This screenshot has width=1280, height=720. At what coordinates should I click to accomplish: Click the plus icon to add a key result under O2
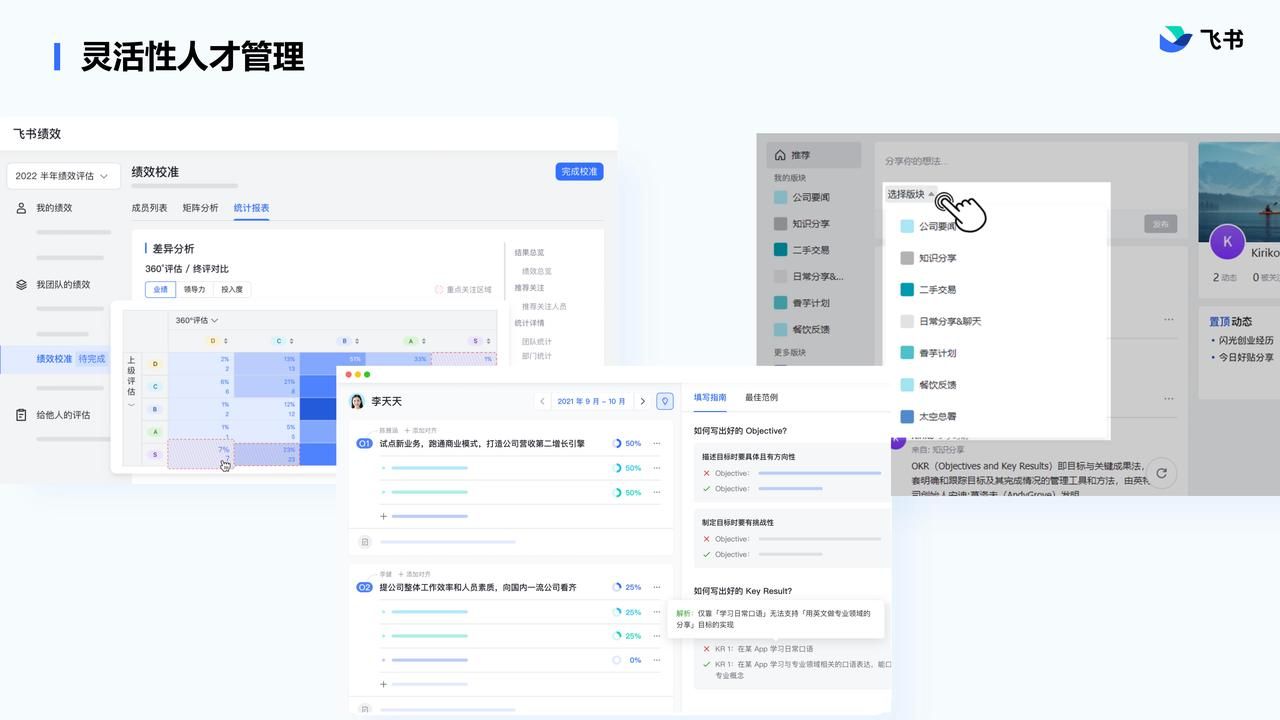(x=383, y=684)
